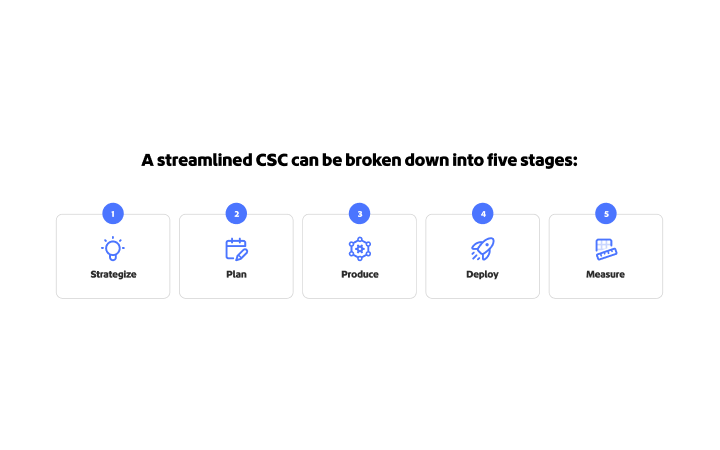Click the Plan calendar pencil icon

236,249
